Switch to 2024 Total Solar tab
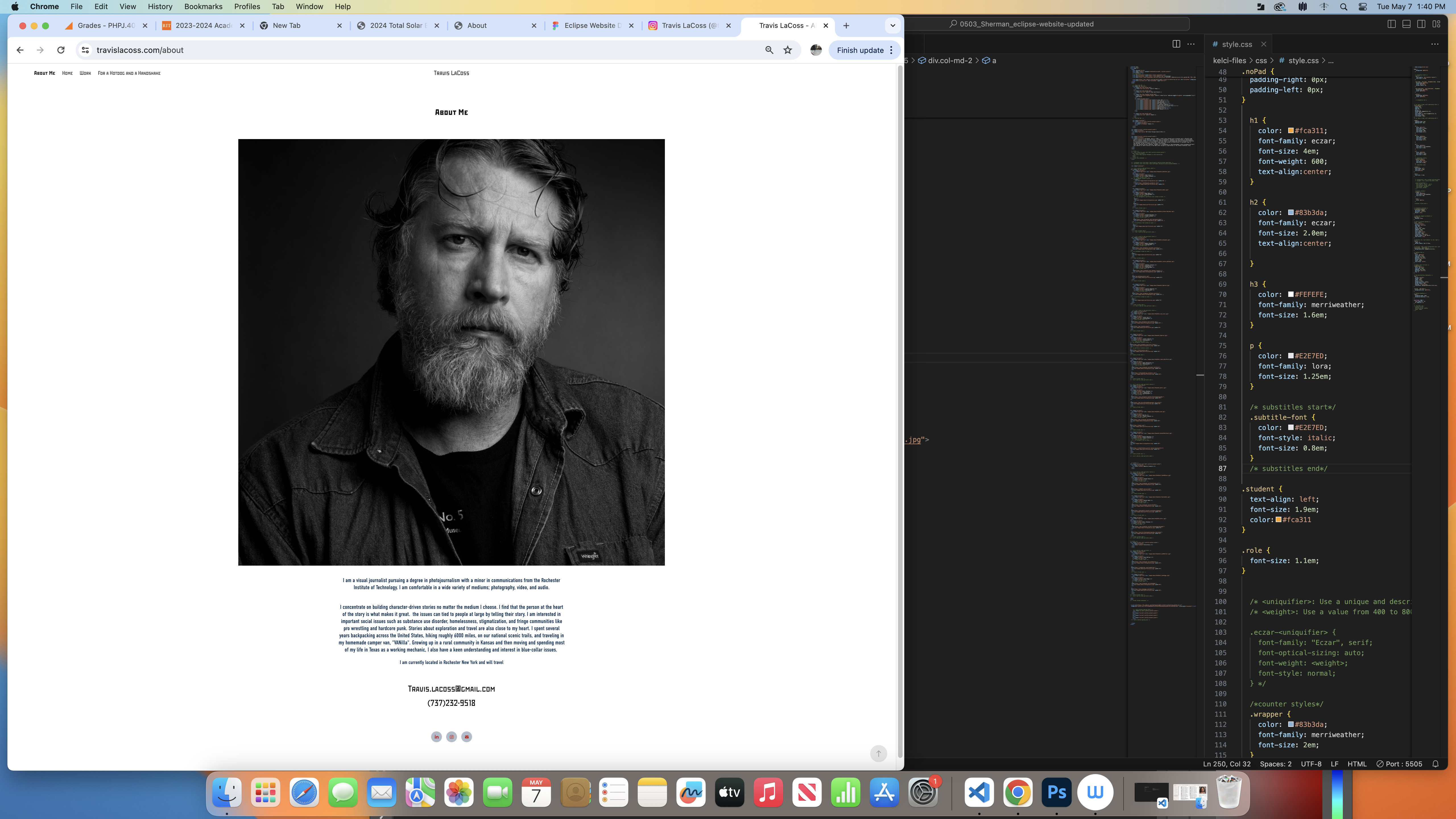The height and width of the screenshot is (819, 1456). (398, 25)
